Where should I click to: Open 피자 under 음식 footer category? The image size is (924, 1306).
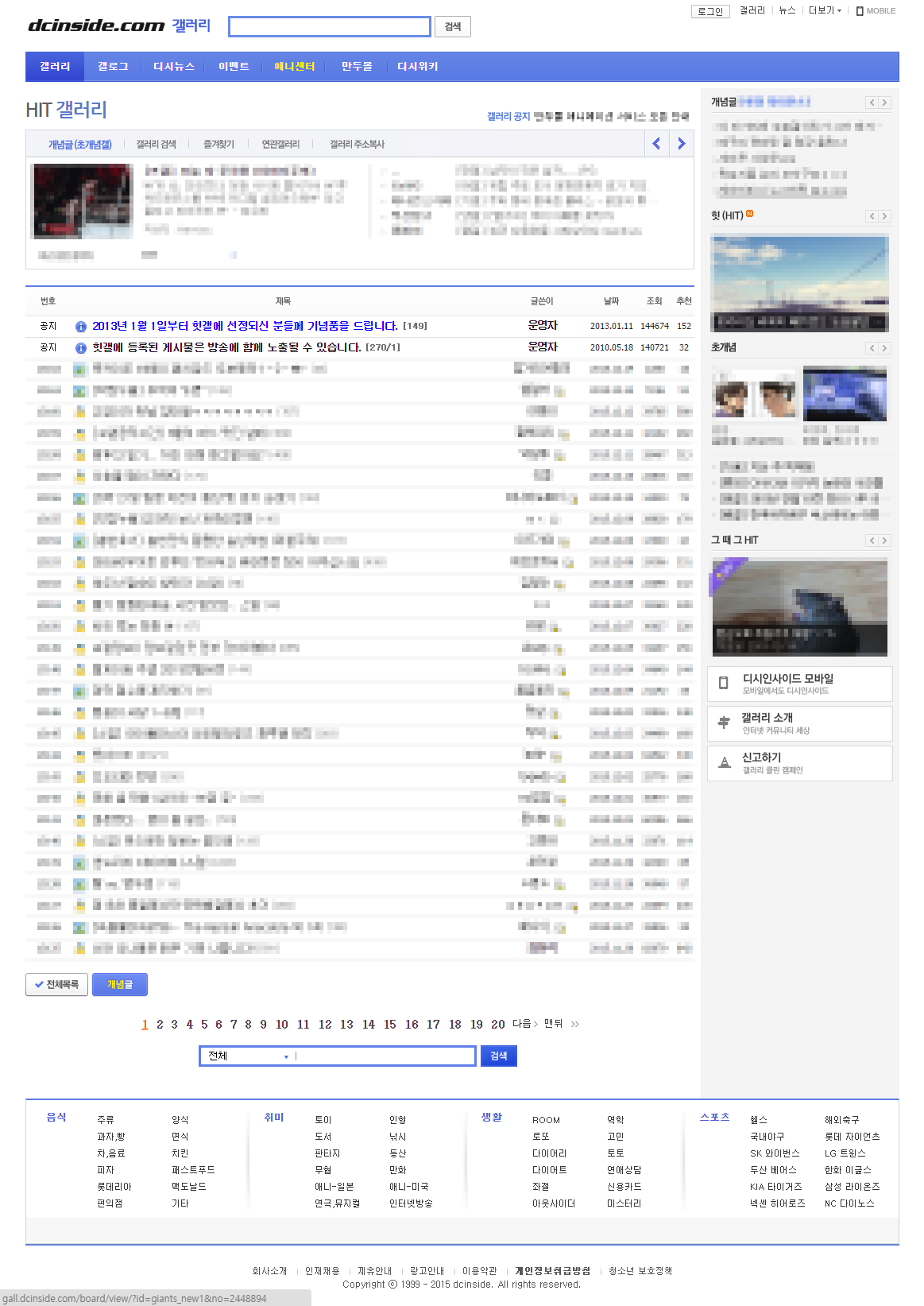click(x=106, y=1170)
